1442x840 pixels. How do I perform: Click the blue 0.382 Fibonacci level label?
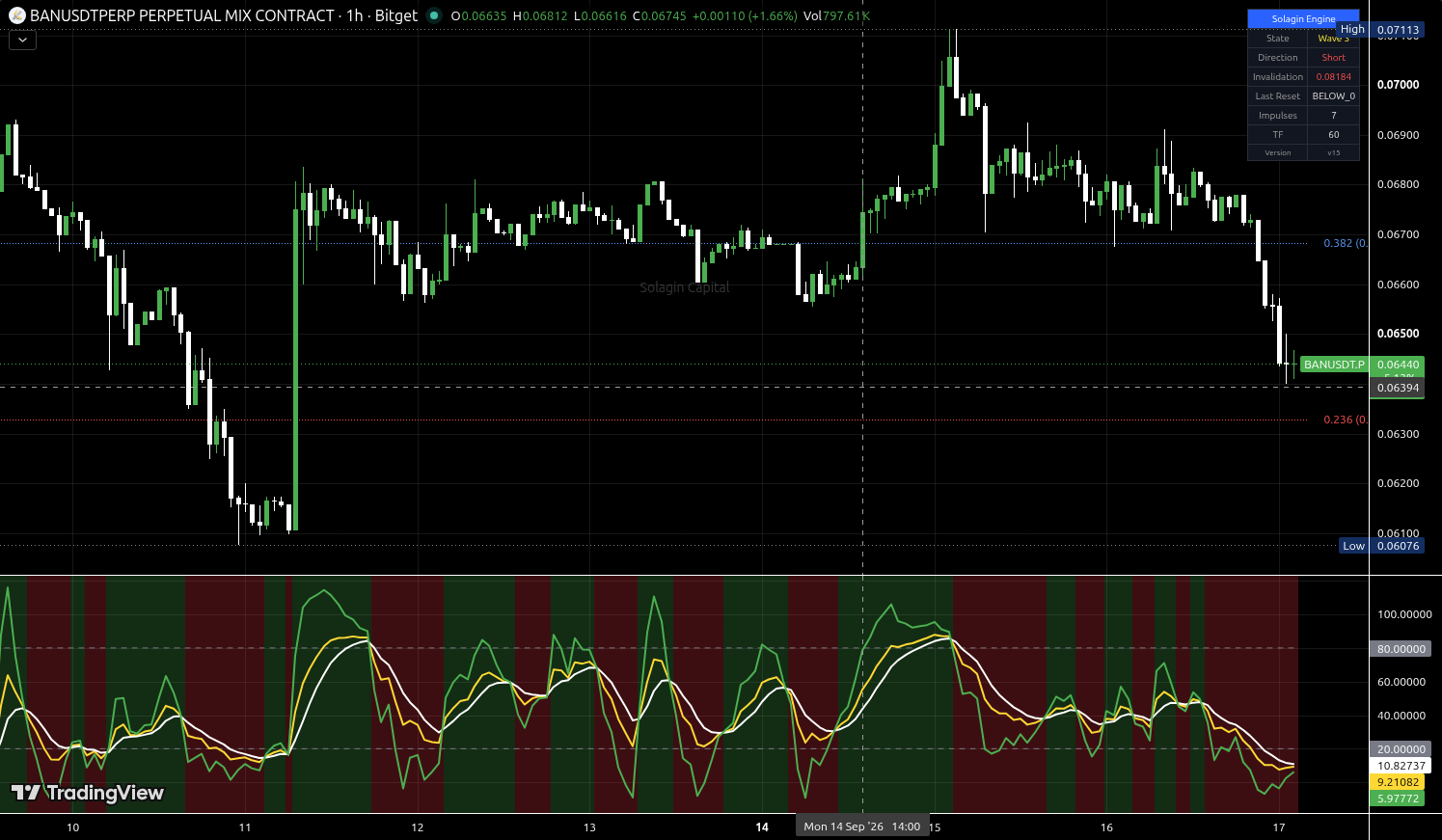click(x=1345, y=243)
